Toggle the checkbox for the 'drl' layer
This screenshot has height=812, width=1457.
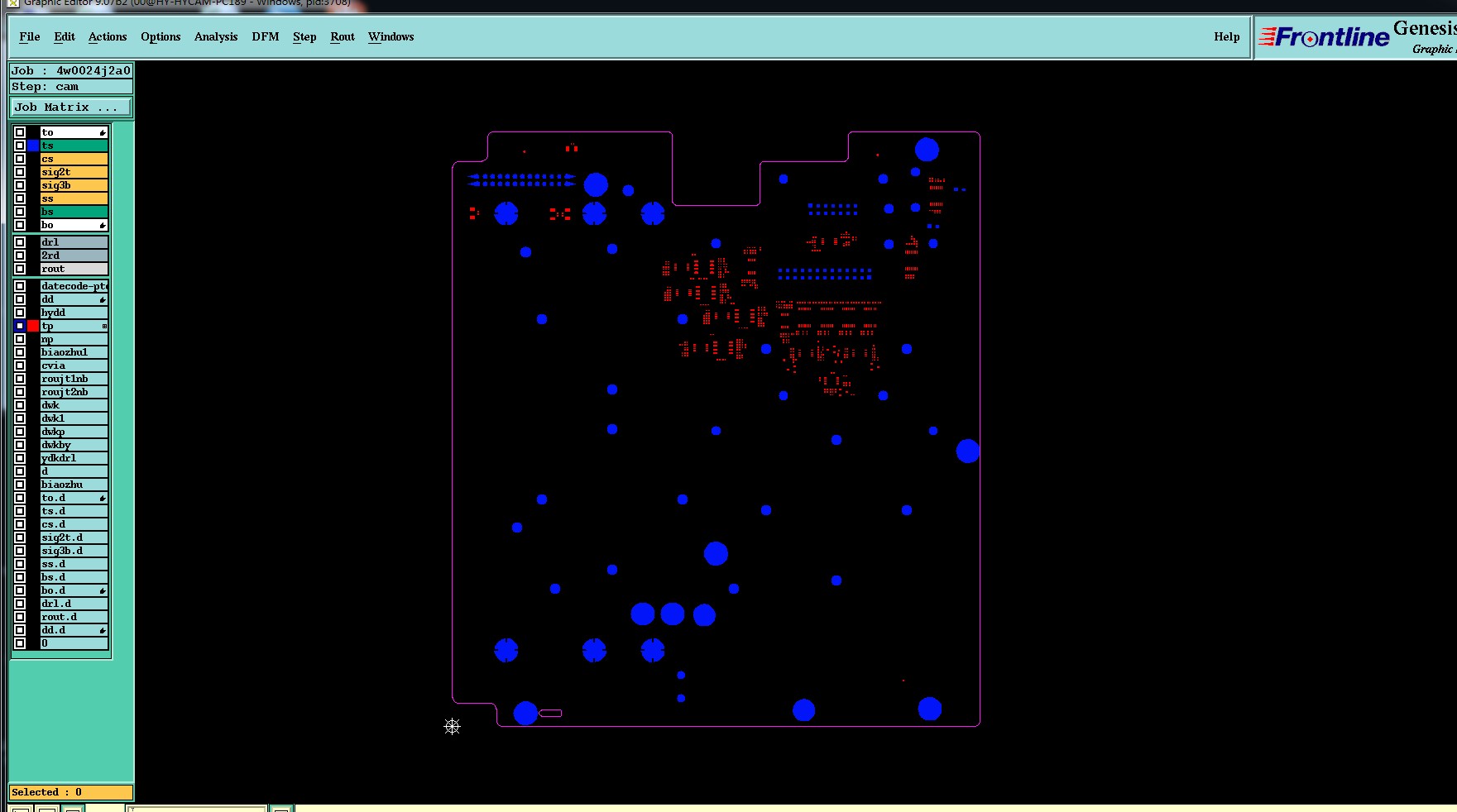[20, 242]
